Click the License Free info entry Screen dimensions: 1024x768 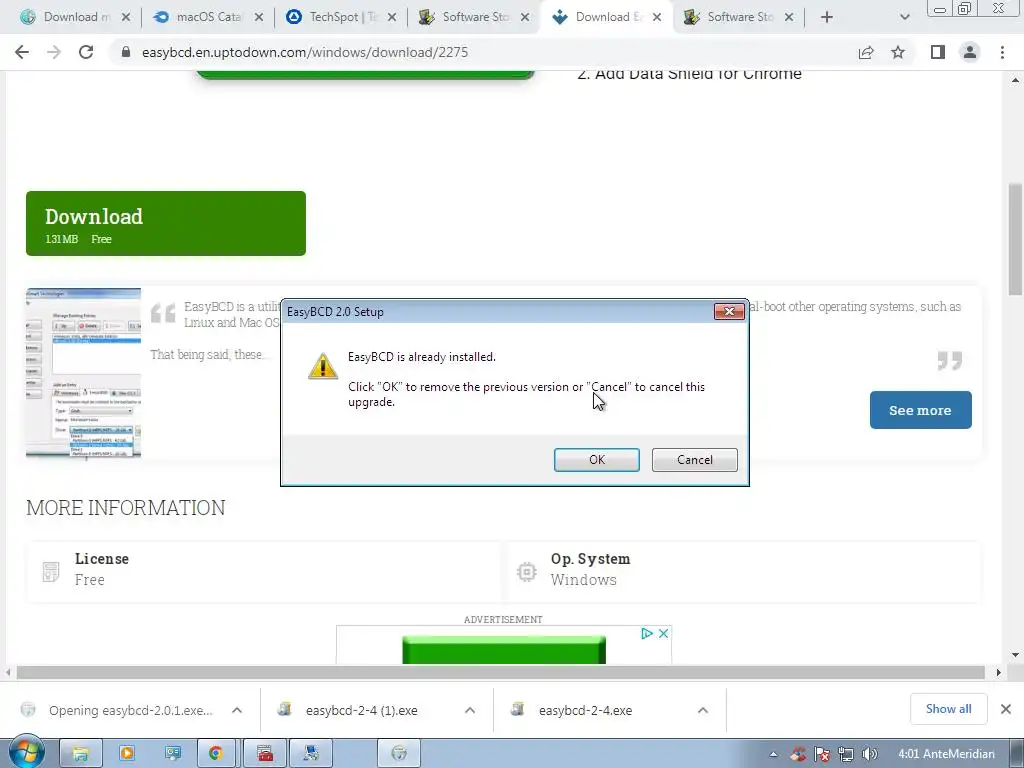point(263,570)
